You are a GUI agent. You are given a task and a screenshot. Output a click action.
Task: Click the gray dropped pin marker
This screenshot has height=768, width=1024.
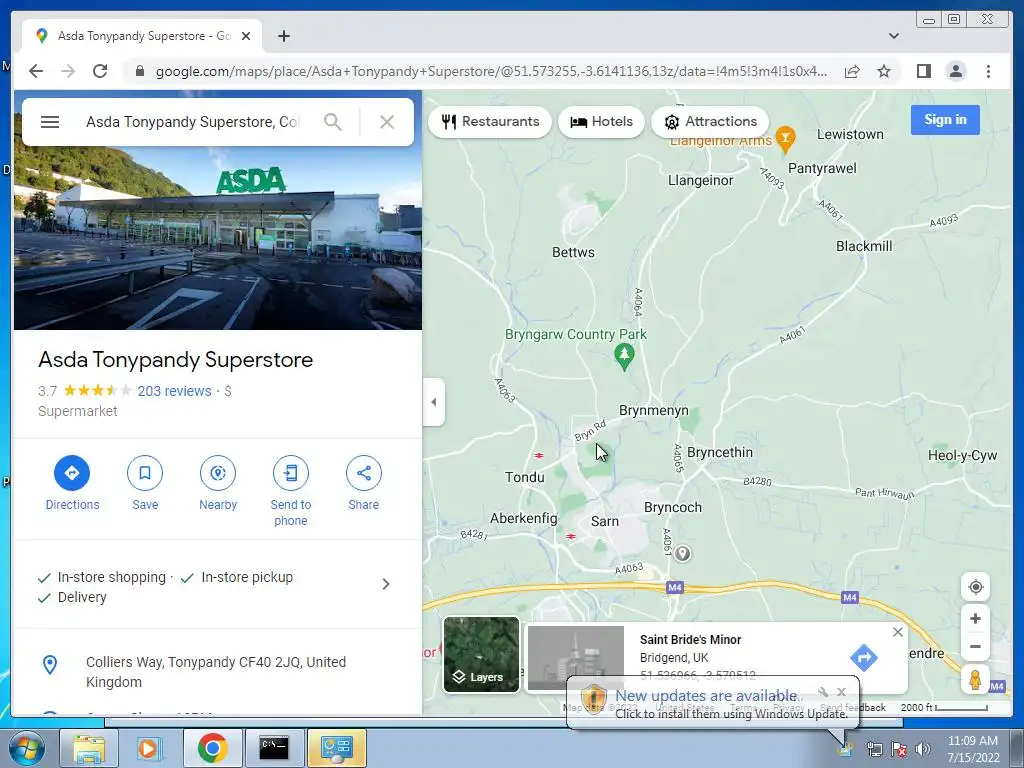(682, 553)
